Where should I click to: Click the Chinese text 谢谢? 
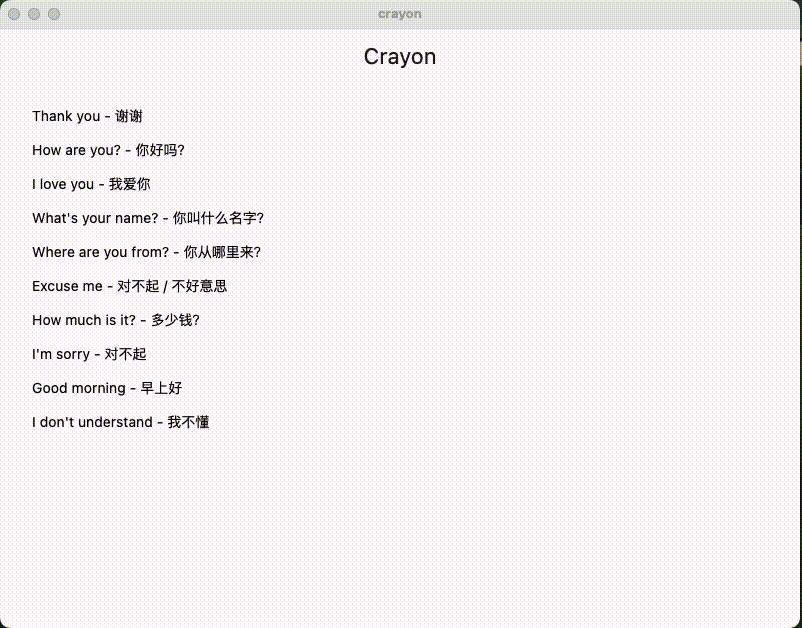pos(128,116)
